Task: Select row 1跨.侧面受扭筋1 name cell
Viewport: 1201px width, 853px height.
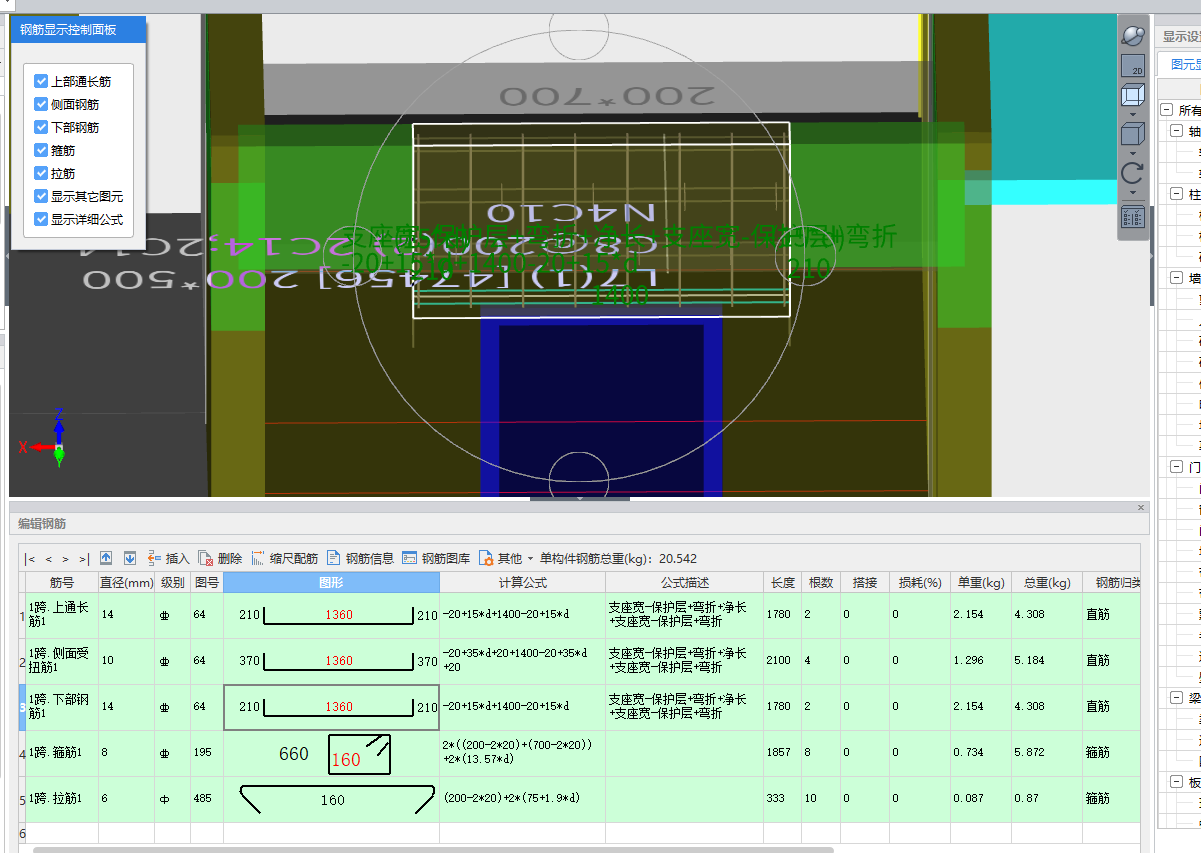Action: click(62, 661)
